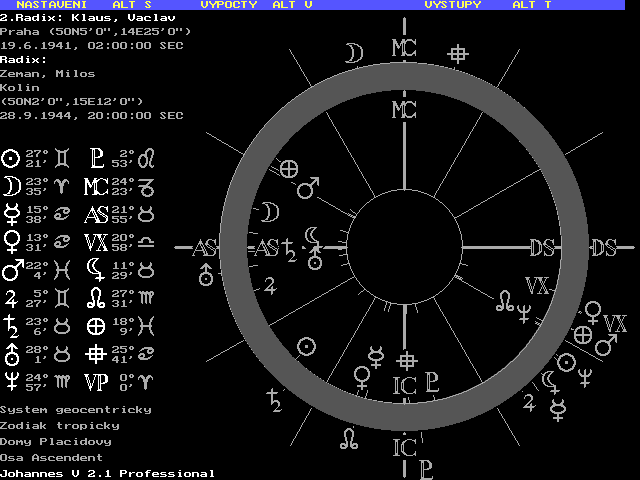Click the Sun position value 27° 21'

(x=37, y=158)
